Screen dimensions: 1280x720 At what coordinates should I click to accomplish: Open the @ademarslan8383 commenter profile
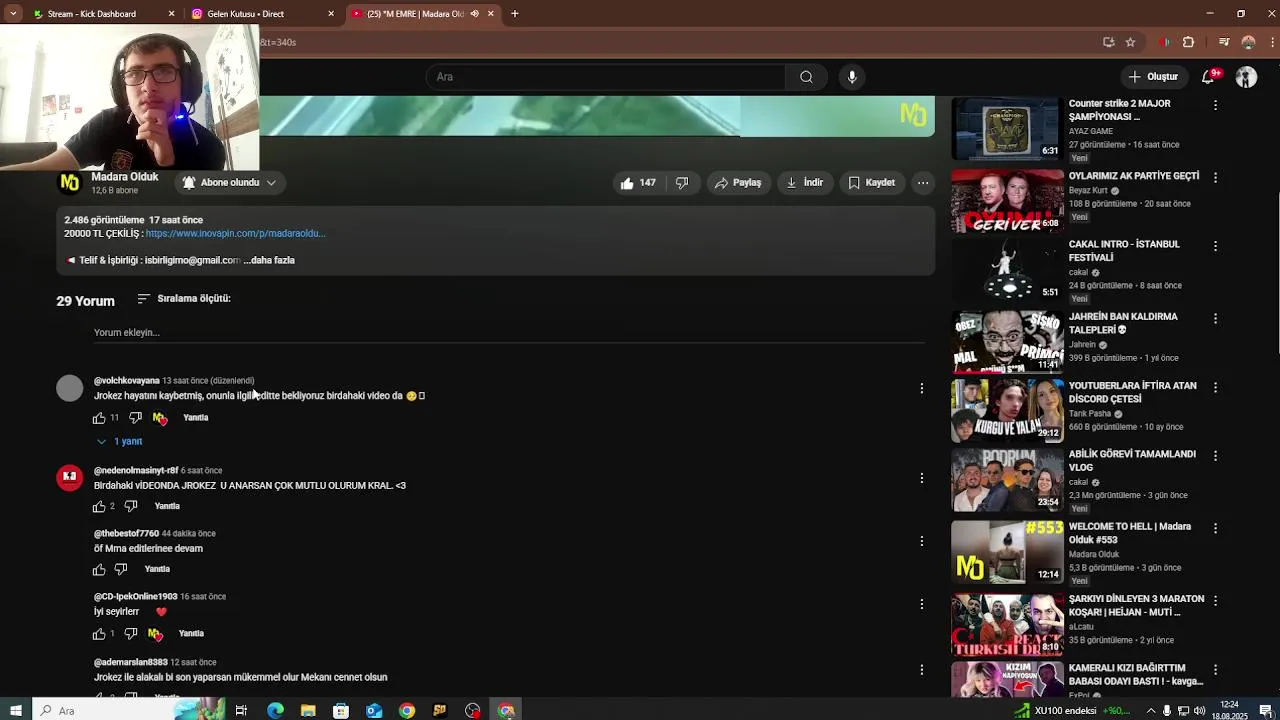coord(131,663)
